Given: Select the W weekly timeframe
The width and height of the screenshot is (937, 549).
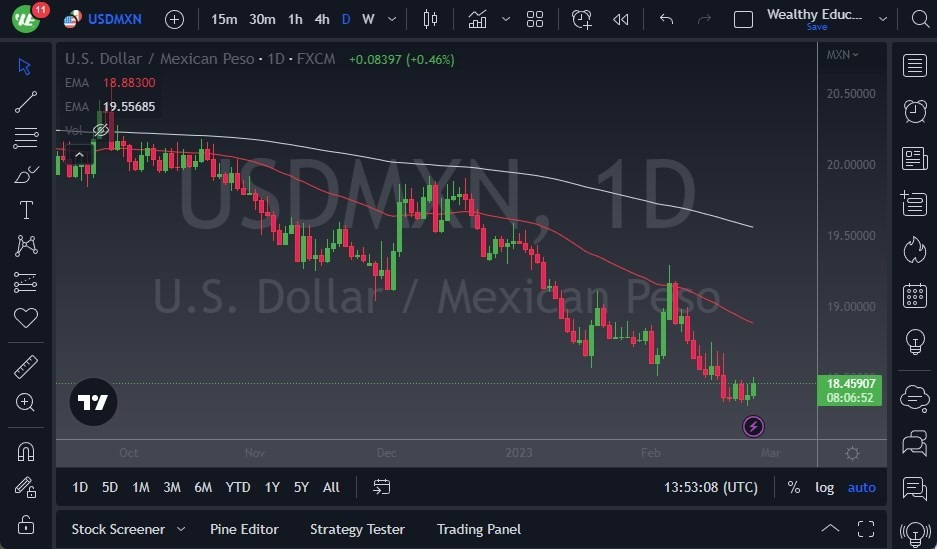Looking at the screenshot, I should coord(368,20).
